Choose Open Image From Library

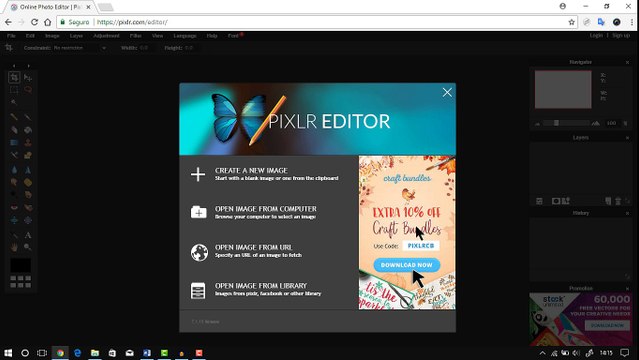pos(256,289)
